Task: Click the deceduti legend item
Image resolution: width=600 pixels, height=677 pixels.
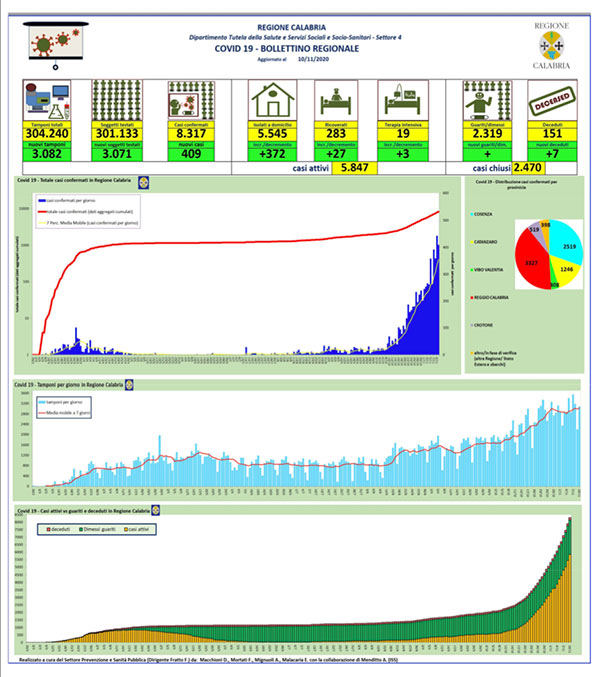Action: [58, 529]
